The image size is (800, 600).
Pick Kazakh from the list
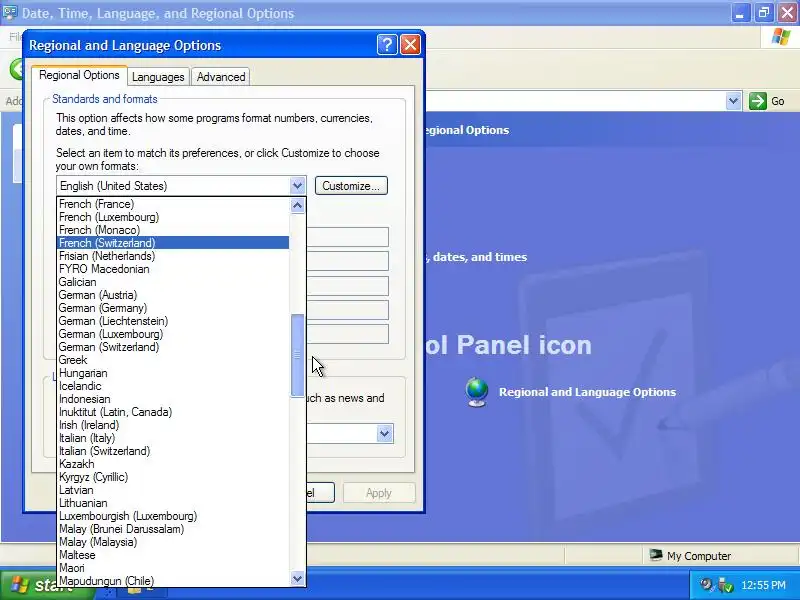173,464
